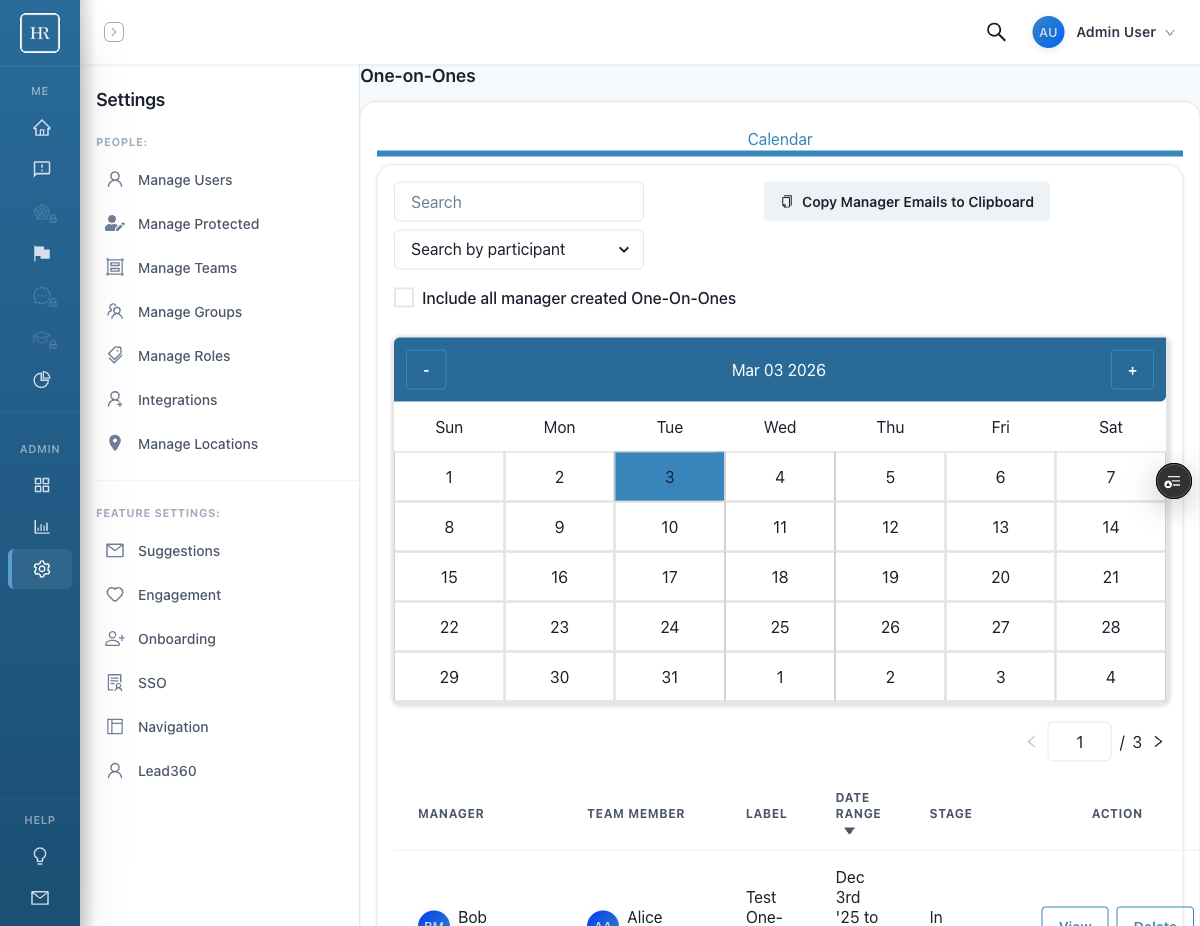Check the checkbox next to manager One-On-Ones filter
Viewport: 1200px width, 926px height.
click(404, 297)
